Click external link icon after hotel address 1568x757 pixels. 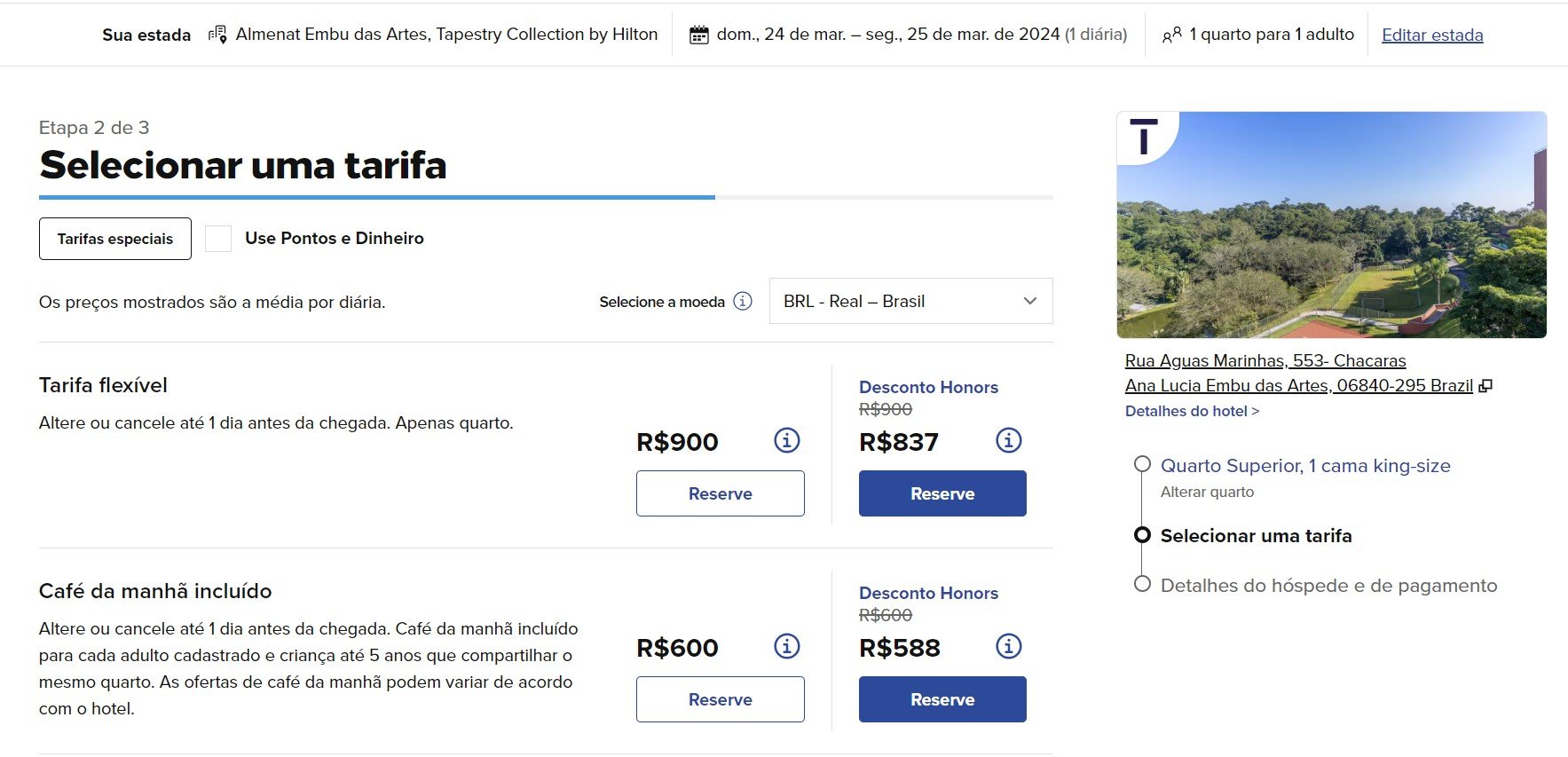pyautogui.click(x=1485, y=386)
